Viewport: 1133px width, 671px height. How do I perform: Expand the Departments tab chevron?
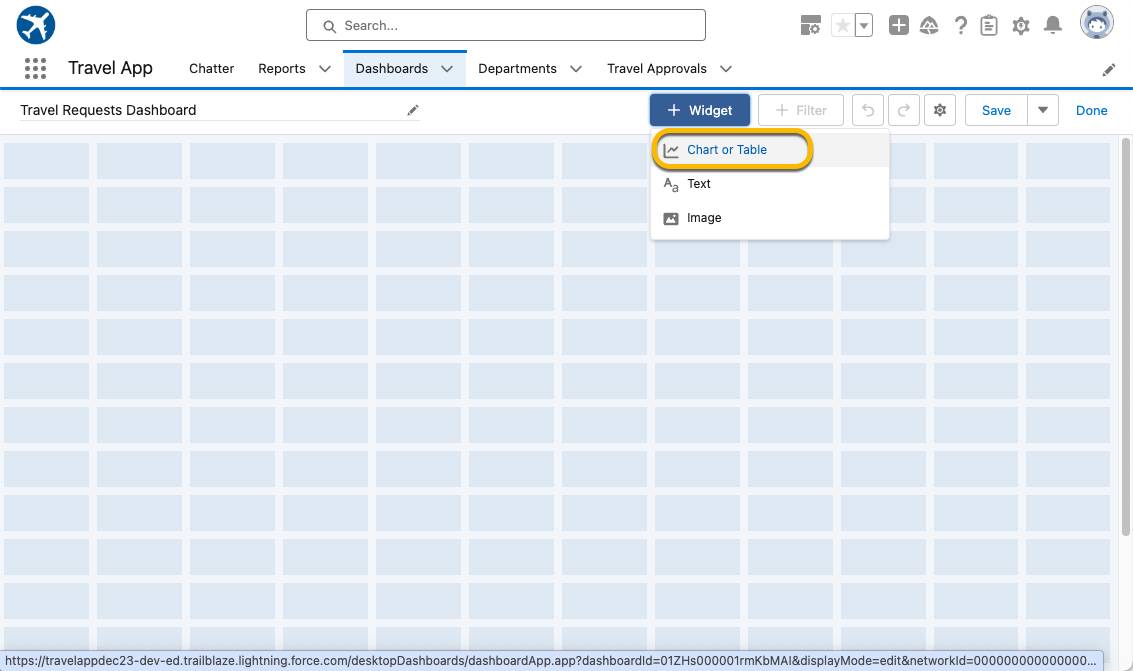[x=576, y=69]
